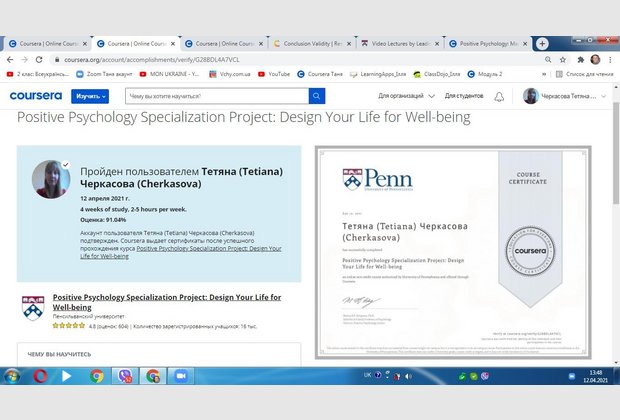
Task: Open the Zoom app in the taskbar
Action: (x=181, y=376)
